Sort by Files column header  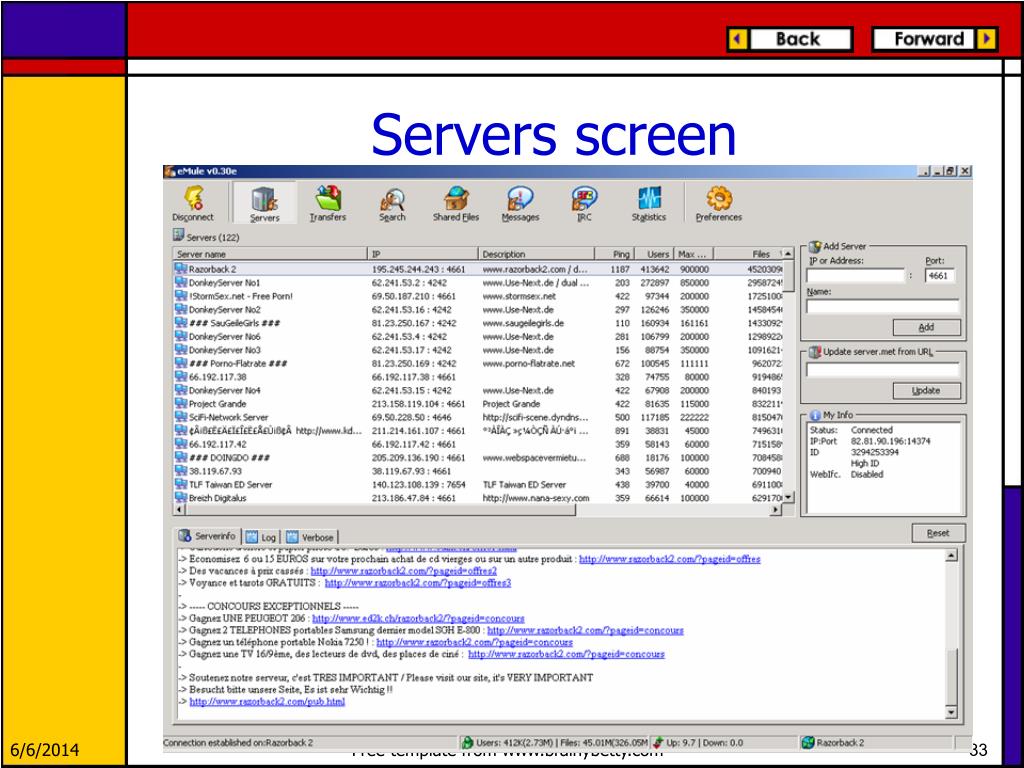(x=748, y=254)
